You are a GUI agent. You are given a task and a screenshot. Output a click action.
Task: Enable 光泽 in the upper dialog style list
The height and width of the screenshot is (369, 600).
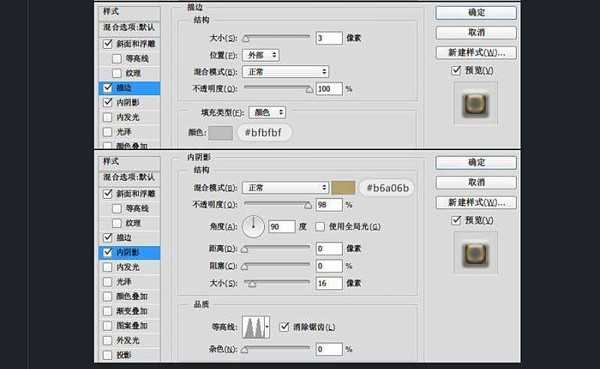[108, 132]
